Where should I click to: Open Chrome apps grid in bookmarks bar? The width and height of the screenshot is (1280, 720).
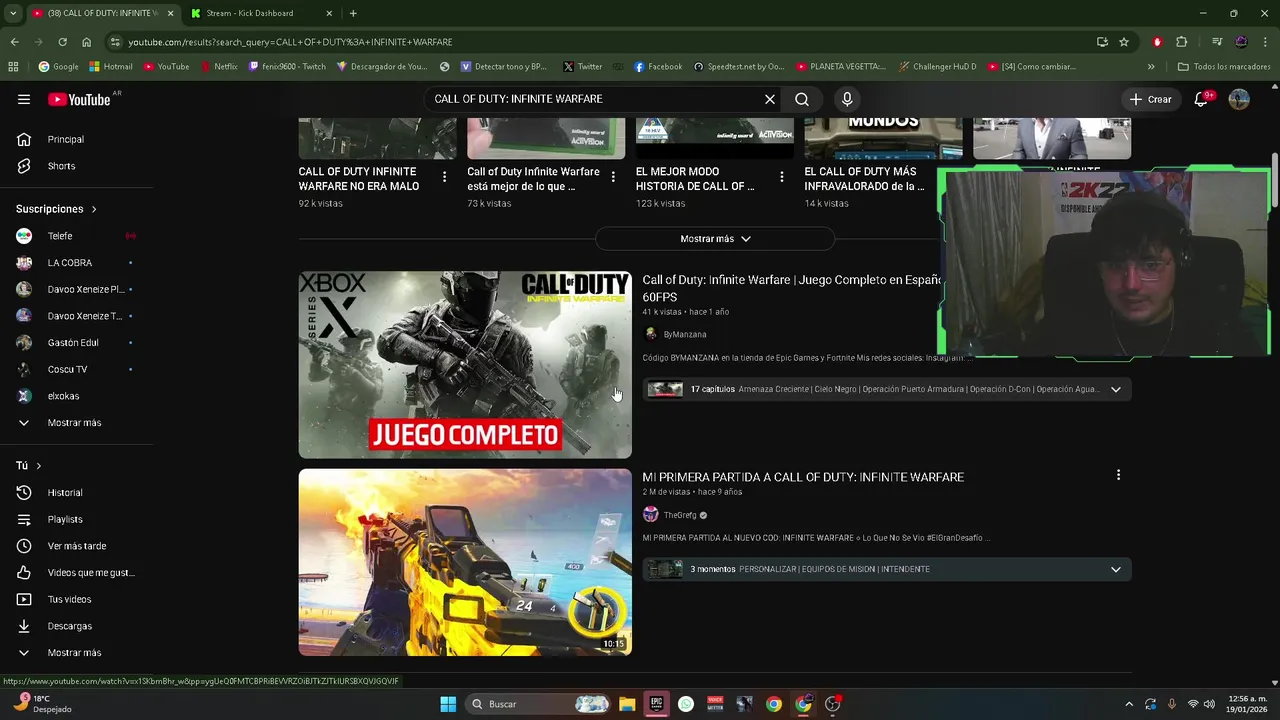pyautogui.click(x=13, y=67)
